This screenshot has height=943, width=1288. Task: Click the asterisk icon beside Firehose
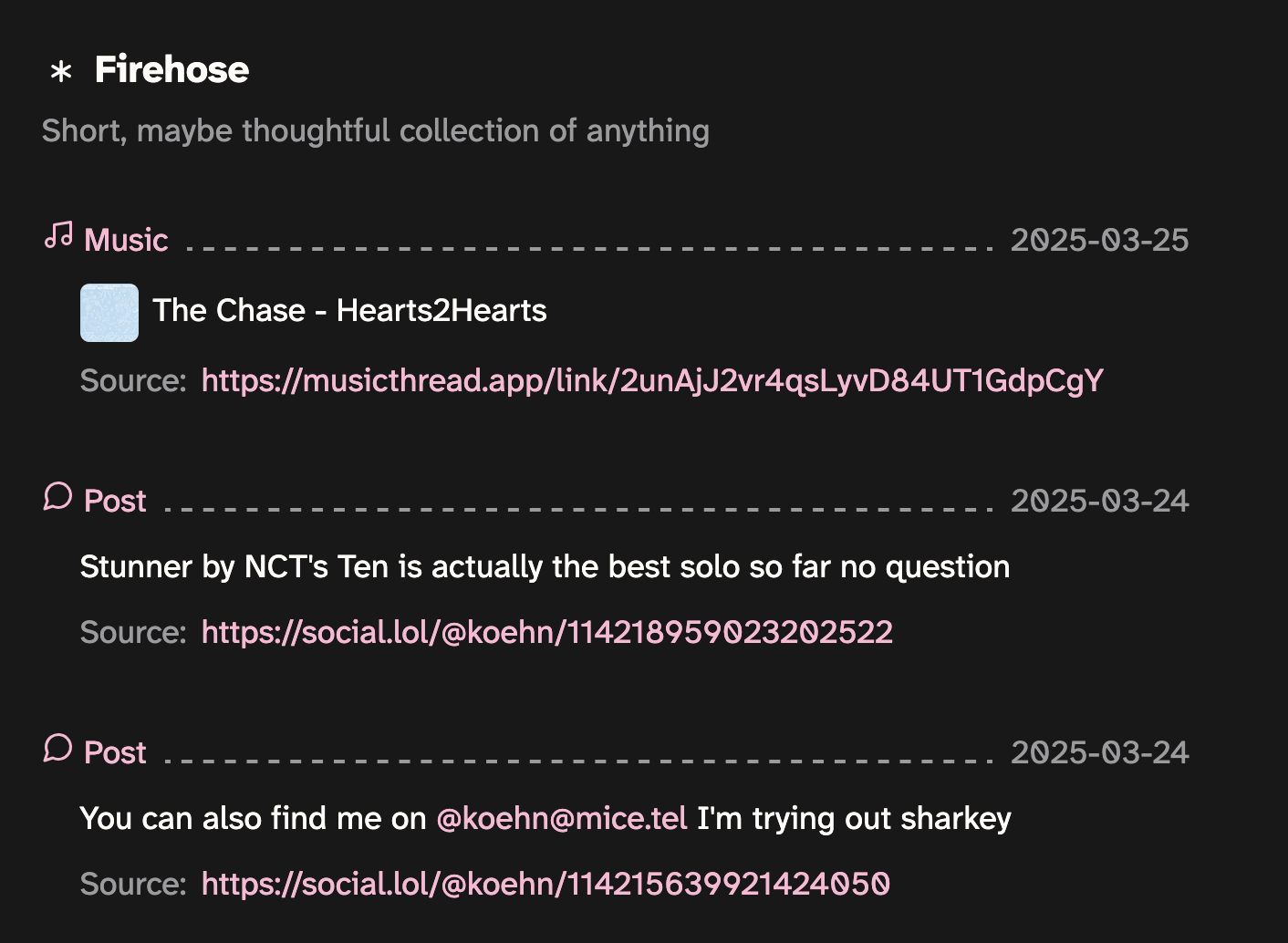[61, 71]
